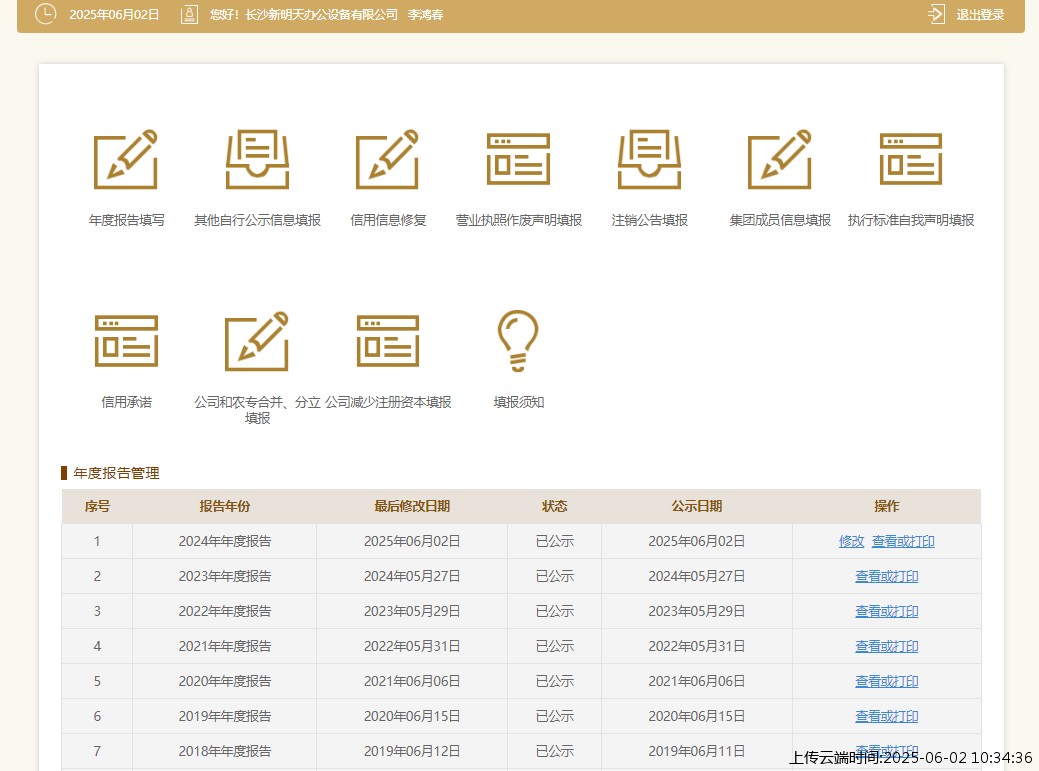Click the user profile icon in header

pyautogui.click(x=190, y=15)
